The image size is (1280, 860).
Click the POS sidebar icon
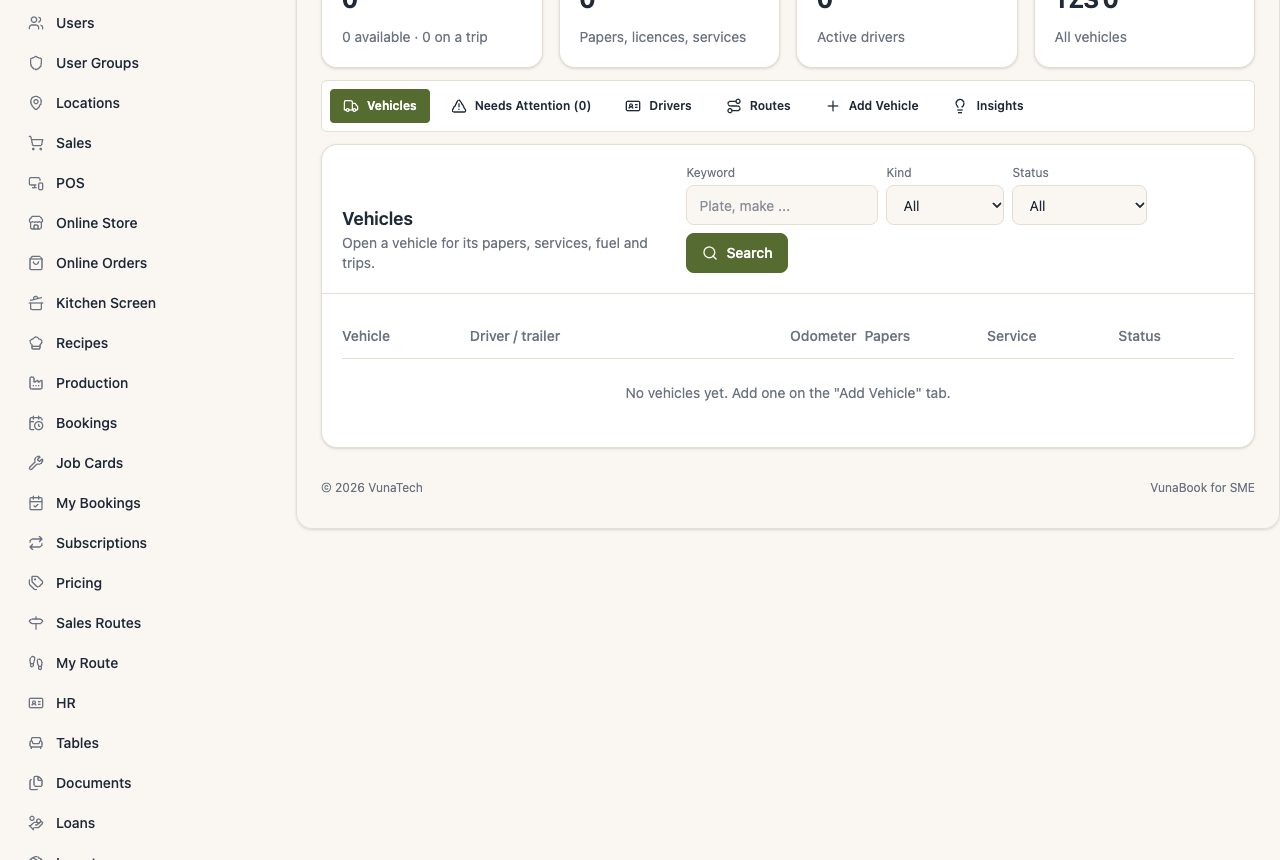coord(36,183)
